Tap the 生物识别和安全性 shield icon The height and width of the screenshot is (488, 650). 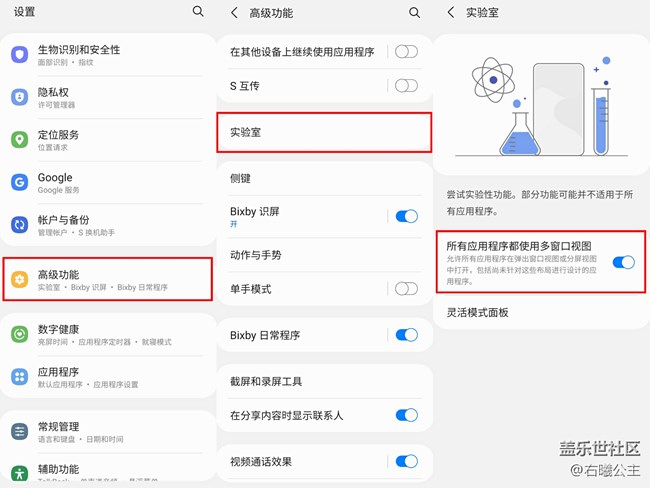[20, 54]
